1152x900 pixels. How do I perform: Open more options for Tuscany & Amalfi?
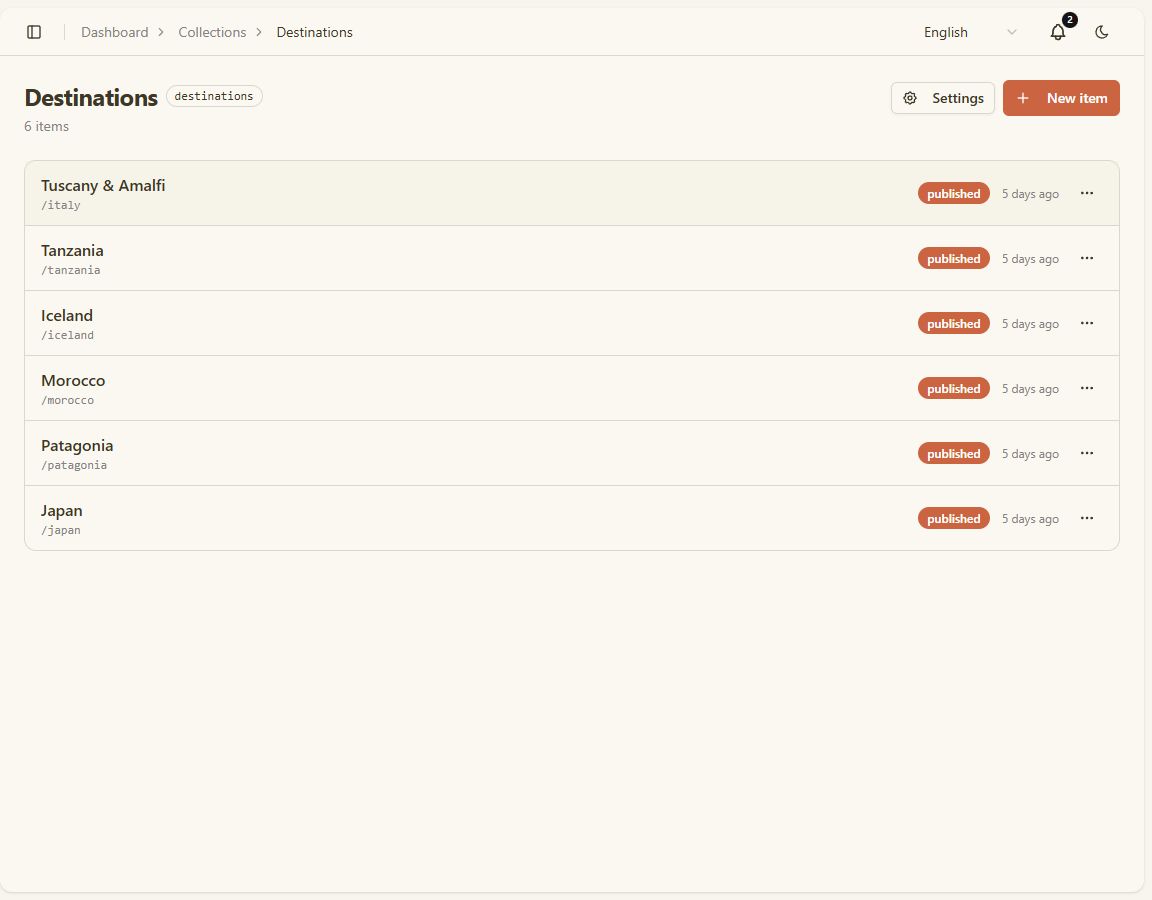1087,193
